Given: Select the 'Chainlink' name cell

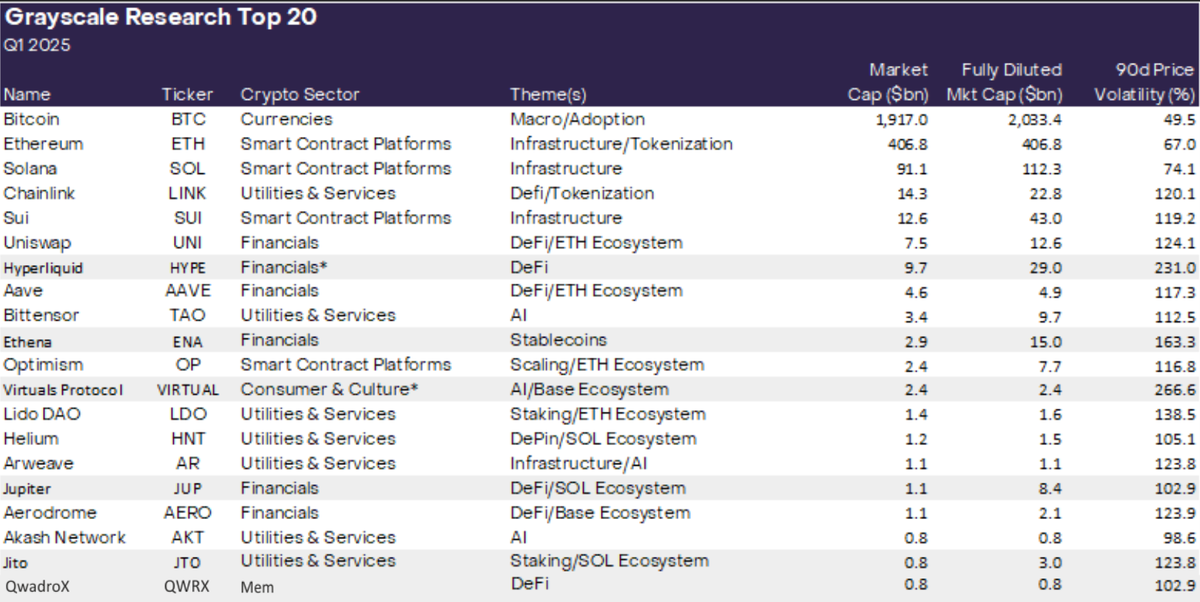Looking at the screenshot, I should (40, 193).
